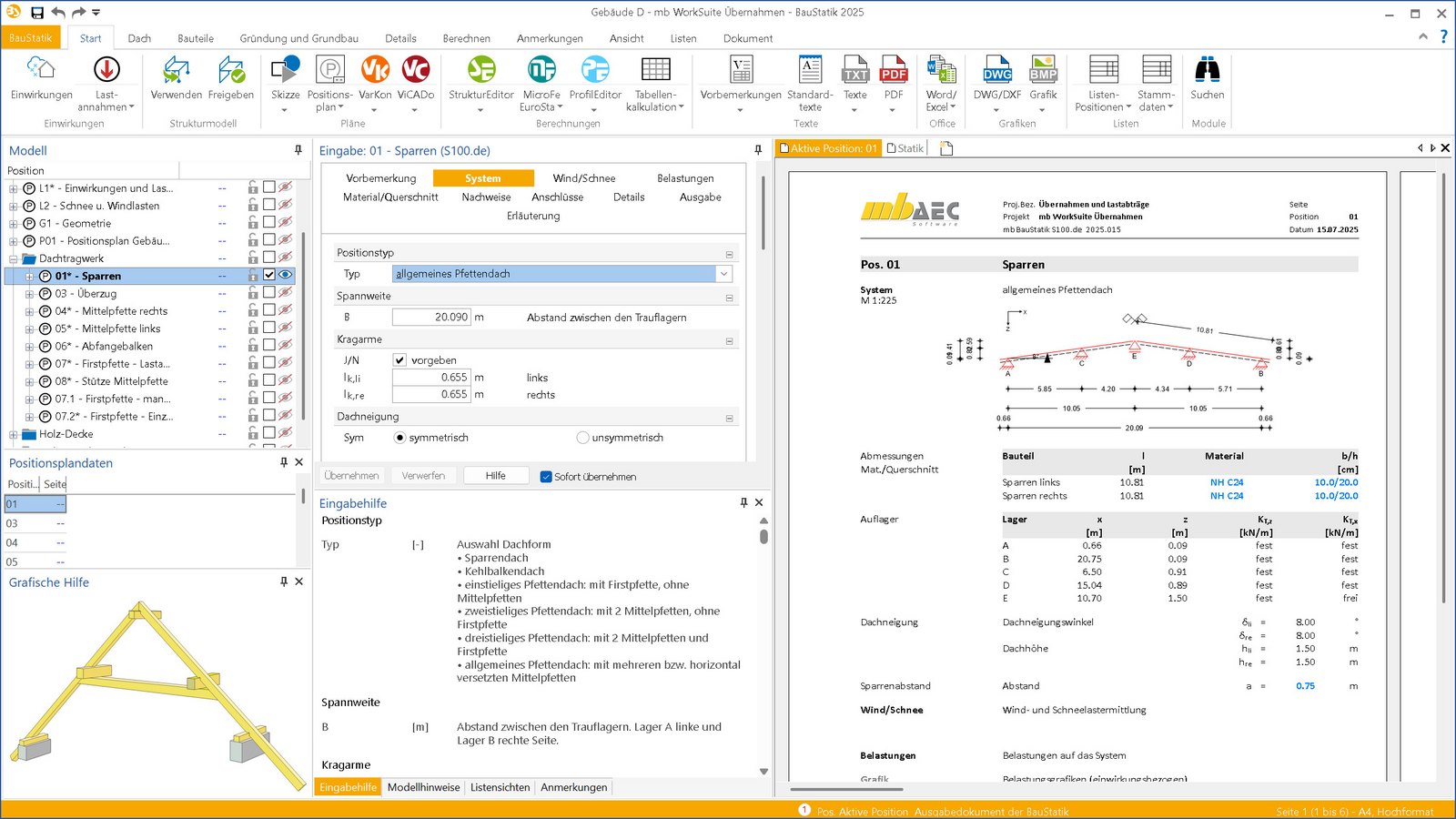Select the unsymmetrisch radio button

[582, 438]
